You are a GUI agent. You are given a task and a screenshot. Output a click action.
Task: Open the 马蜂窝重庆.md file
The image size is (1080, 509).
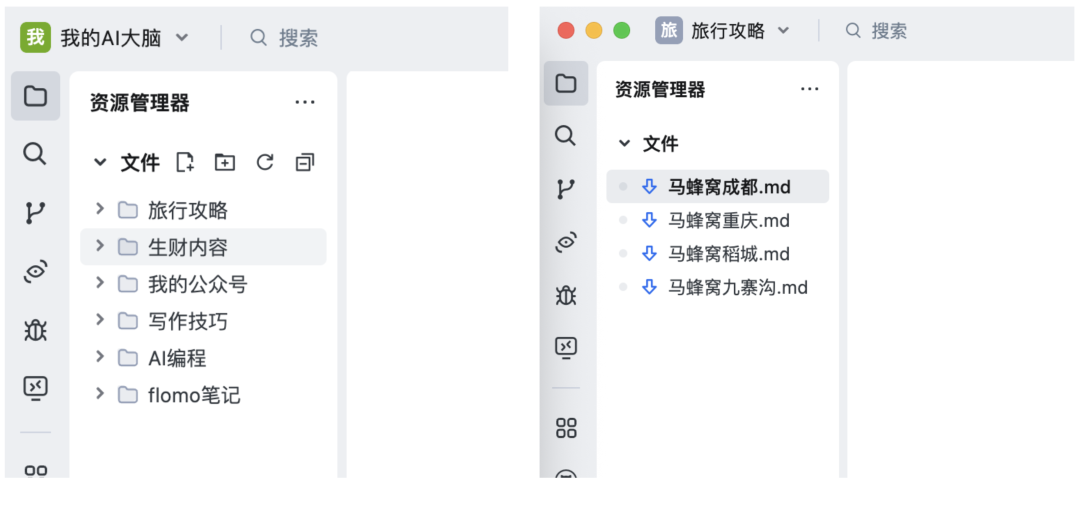728,220
